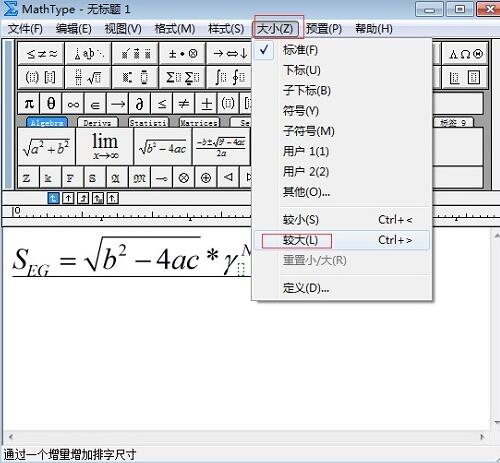Open the 帮助(H) menu
500x463 pixels.
[374, 29]
